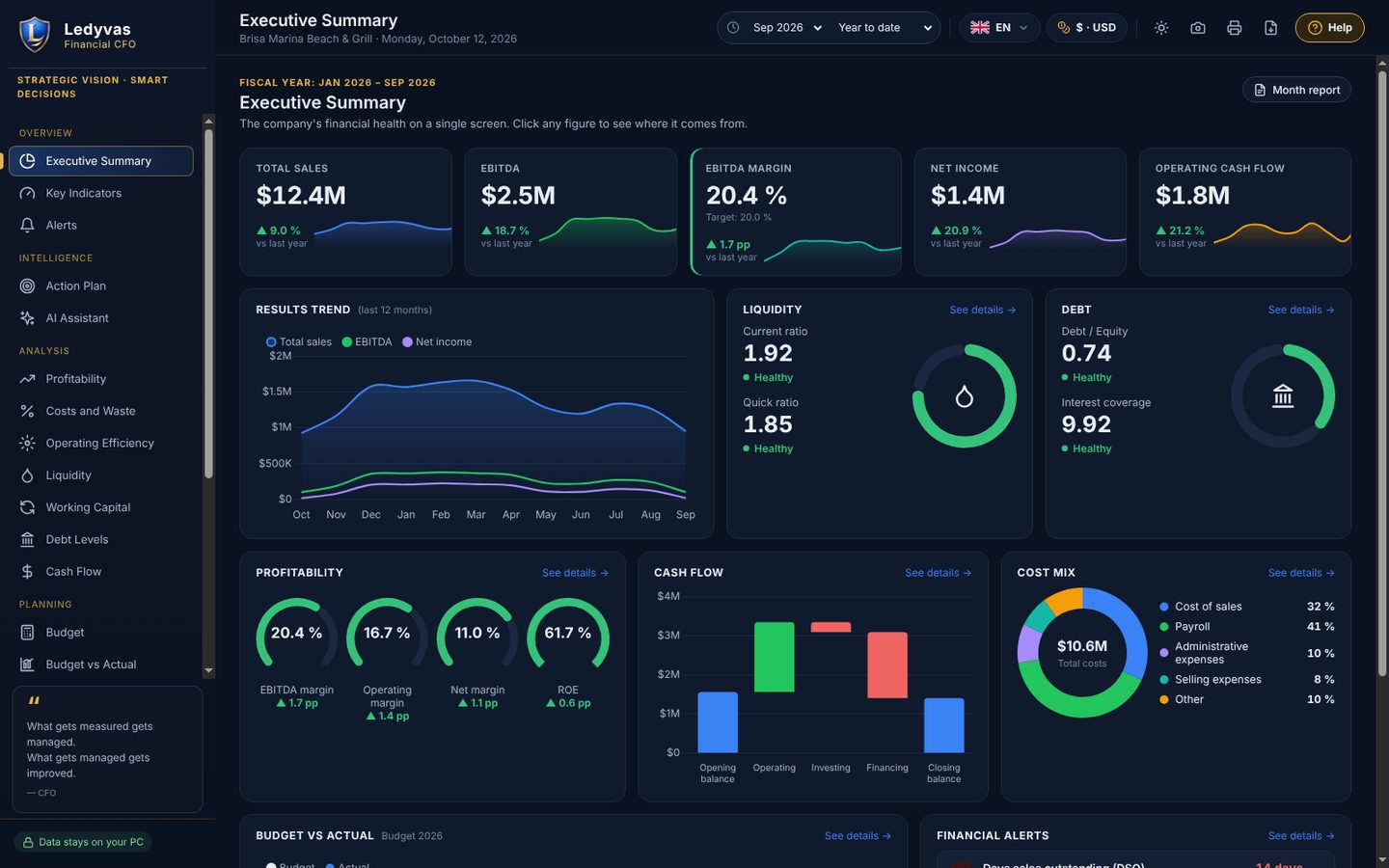The height and width of the screenshot is (868, 1389).
Task: Click the Debt Levels bank icon
Action: click(x=27, y=539)
